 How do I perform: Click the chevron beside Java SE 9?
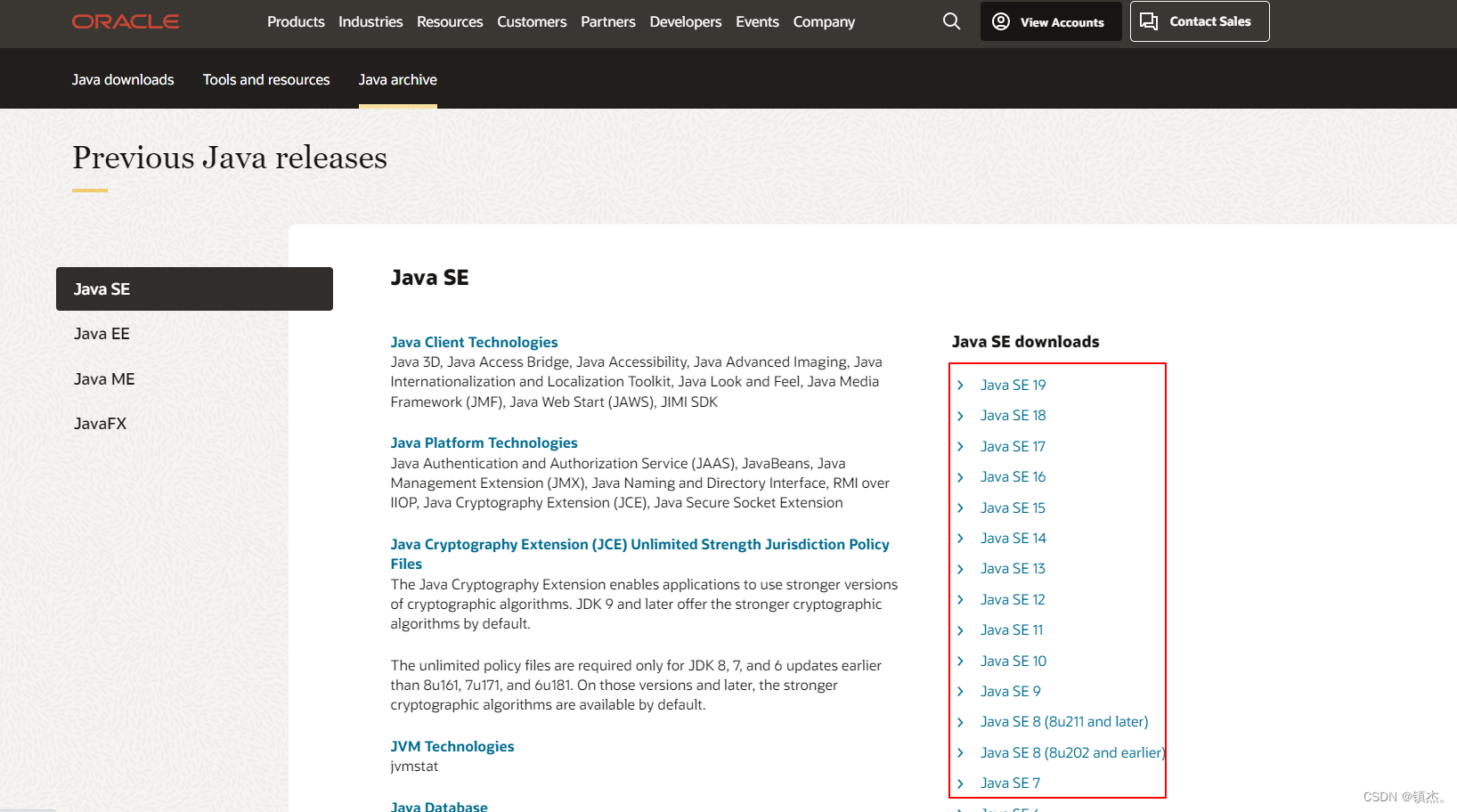[960, 691]
